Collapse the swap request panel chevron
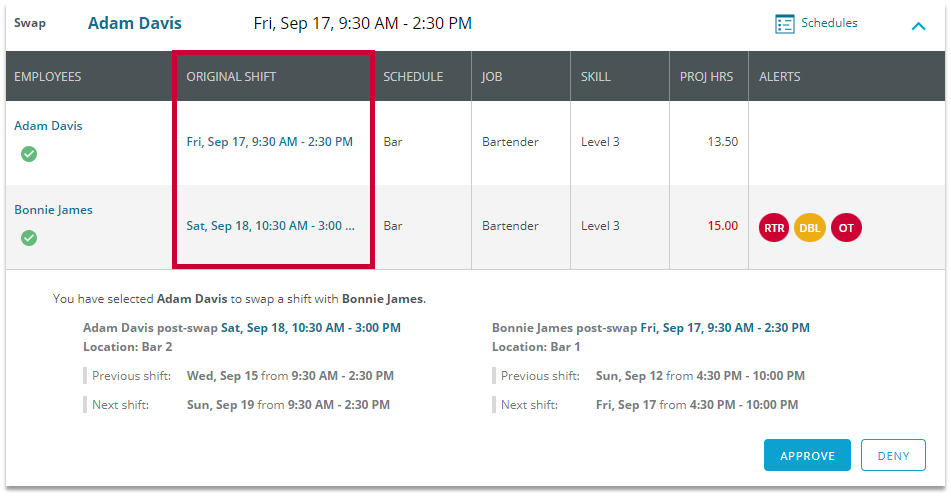 tap(918, 26)
